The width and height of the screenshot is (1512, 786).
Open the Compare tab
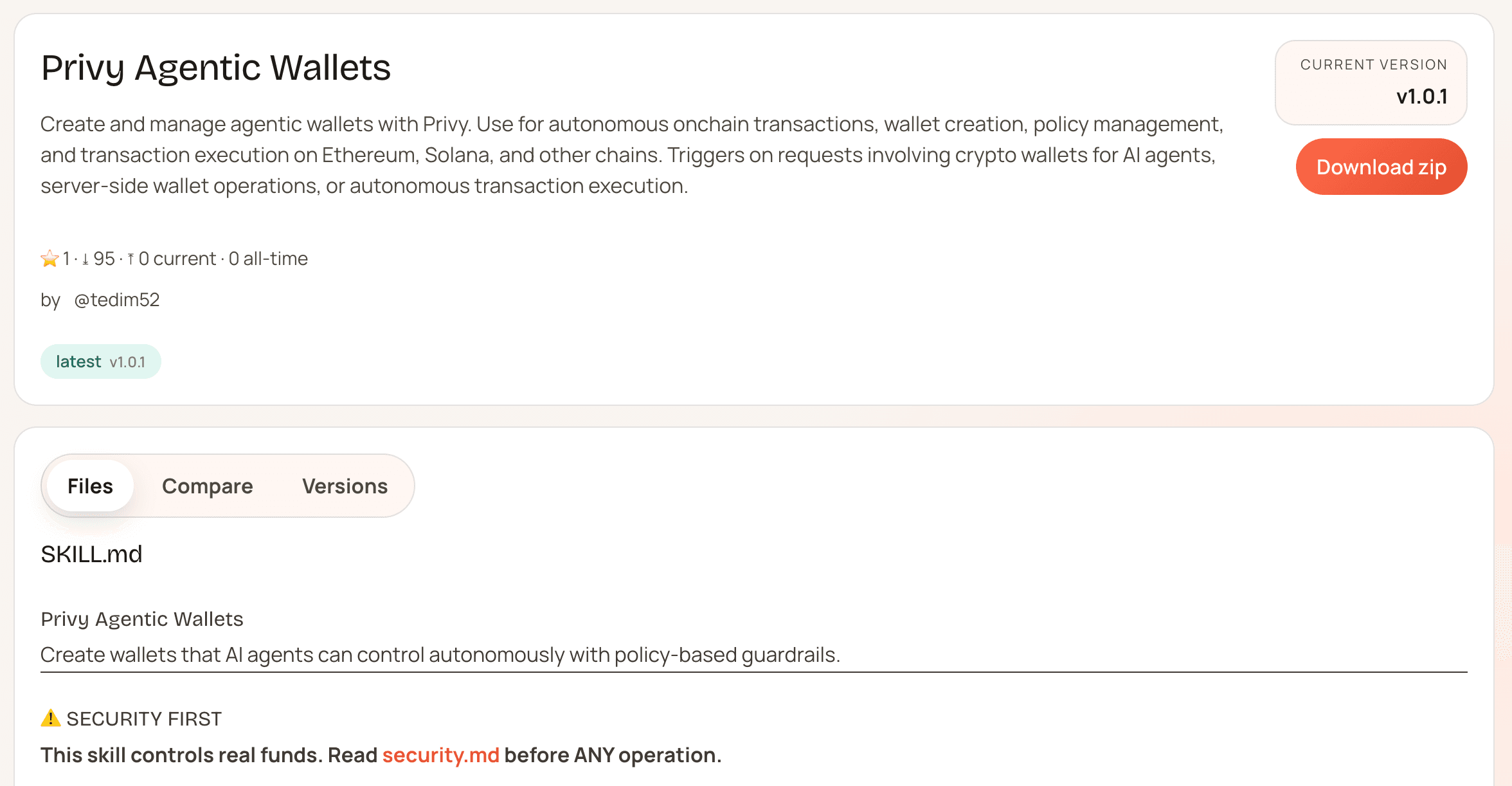(x=207, y=486)
